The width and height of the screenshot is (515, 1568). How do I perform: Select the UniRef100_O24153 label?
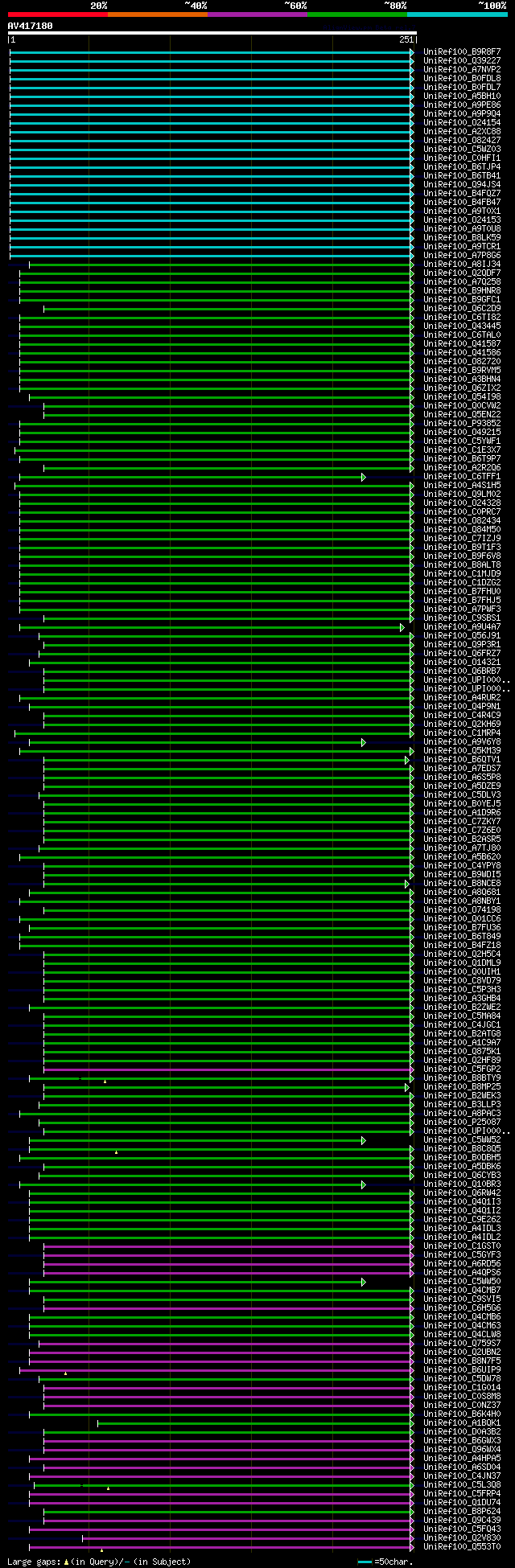tap(462, 220)
